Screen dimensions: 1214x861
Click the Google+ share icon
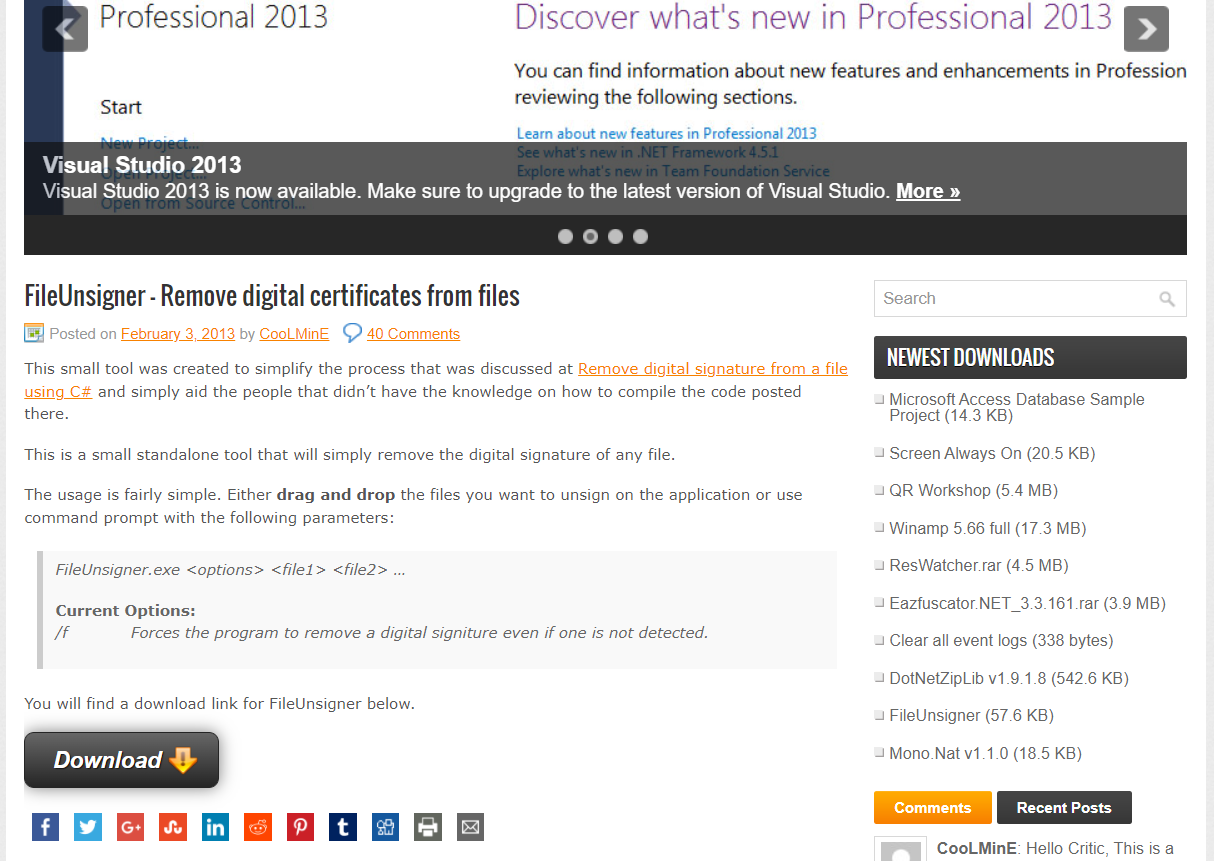[x=130, y=827]
